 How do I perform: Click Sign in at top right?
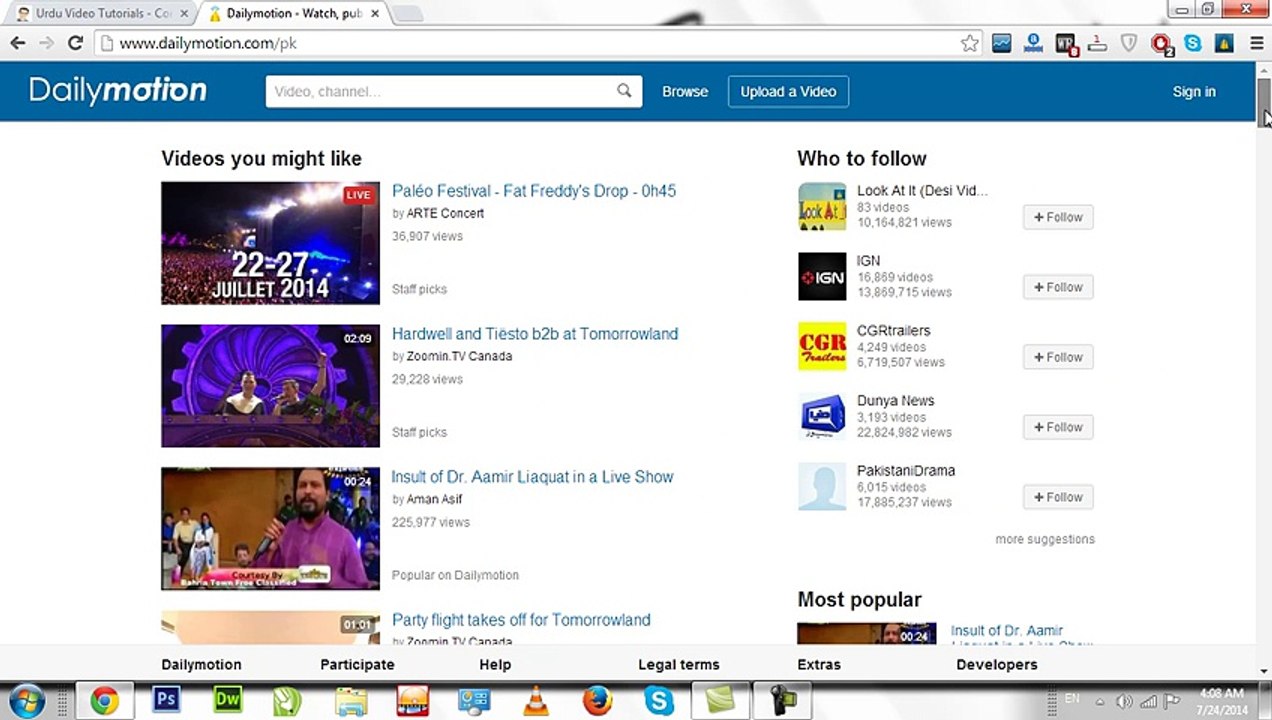1194,91
